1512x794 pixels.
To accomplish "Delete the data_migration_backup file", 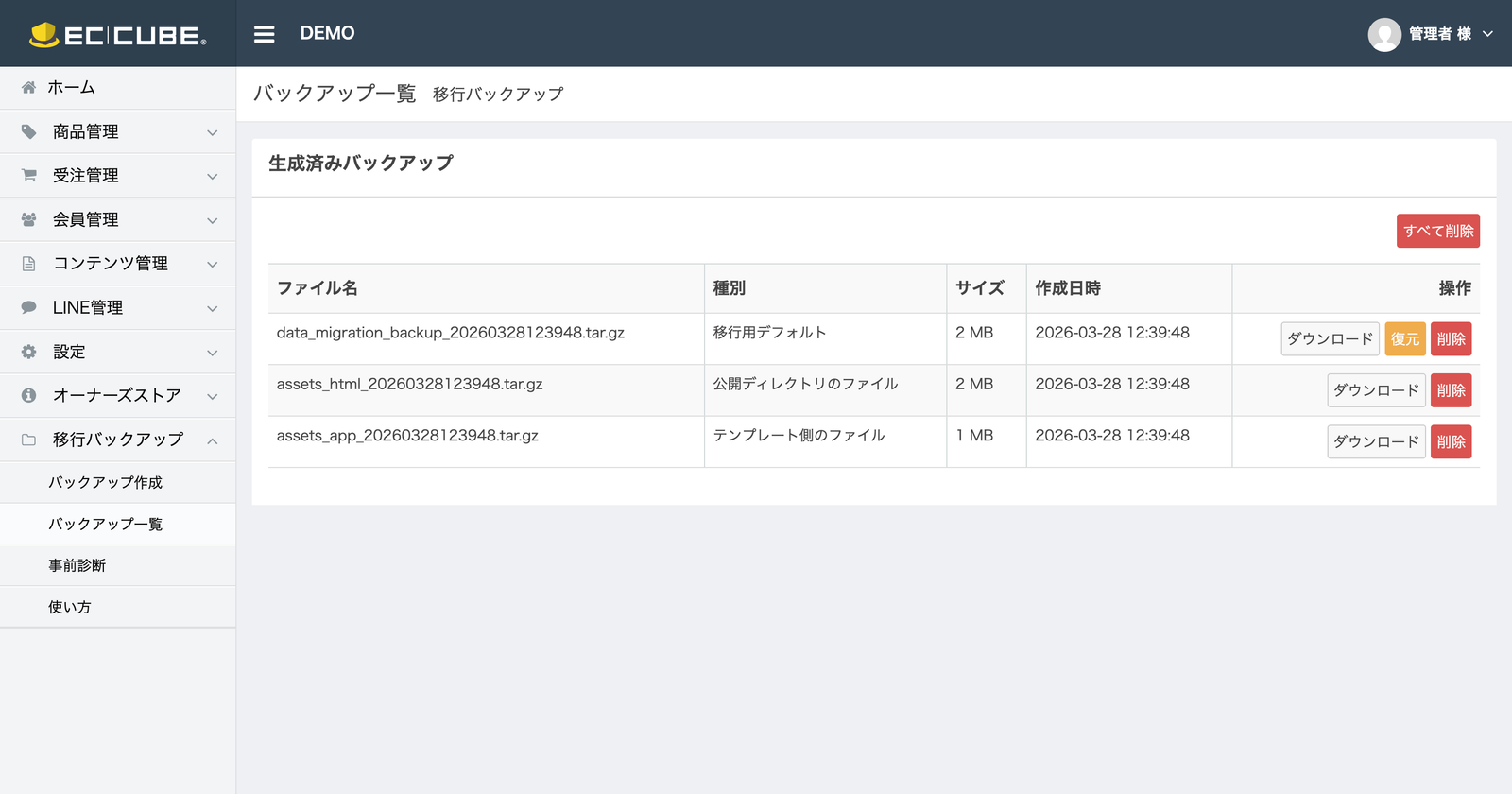I will [x=1452, y=339].
